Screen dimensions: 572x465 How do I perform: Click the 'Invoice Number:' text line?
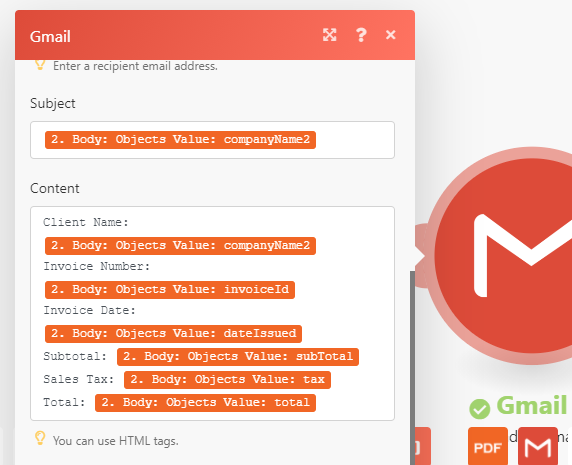pos(97,266)
